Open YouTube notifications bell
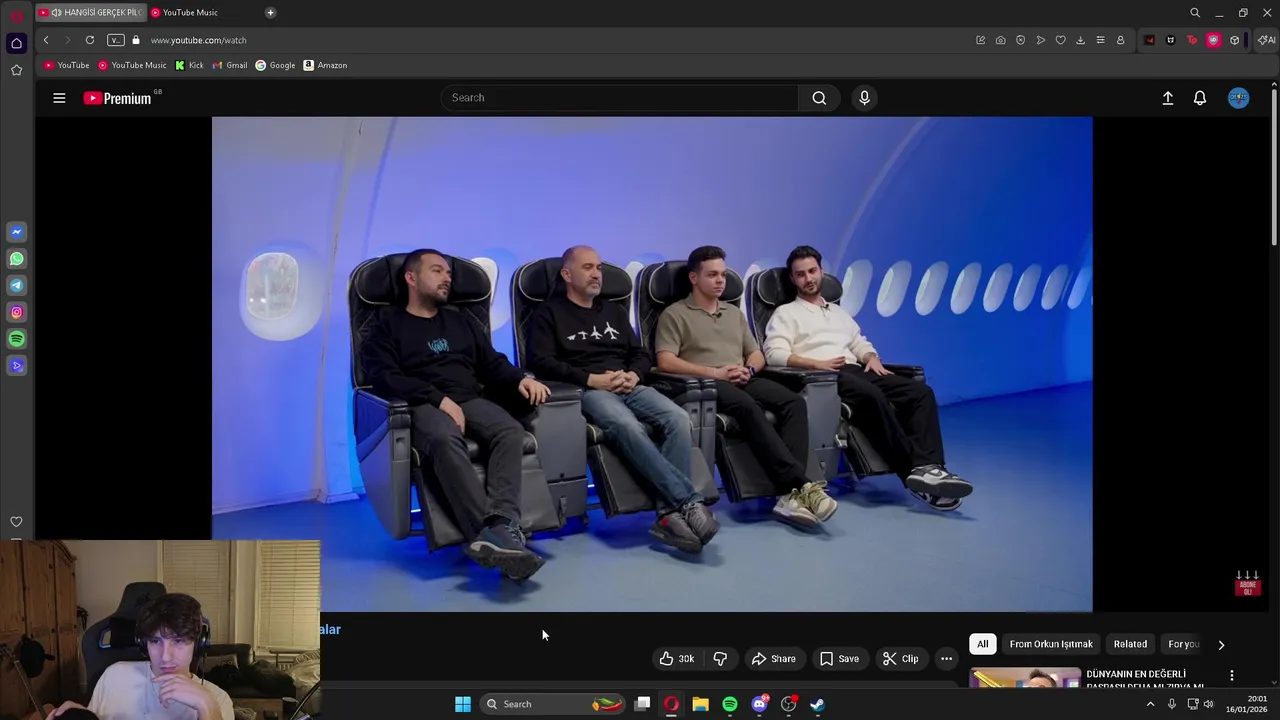 tap(1200, 98)
